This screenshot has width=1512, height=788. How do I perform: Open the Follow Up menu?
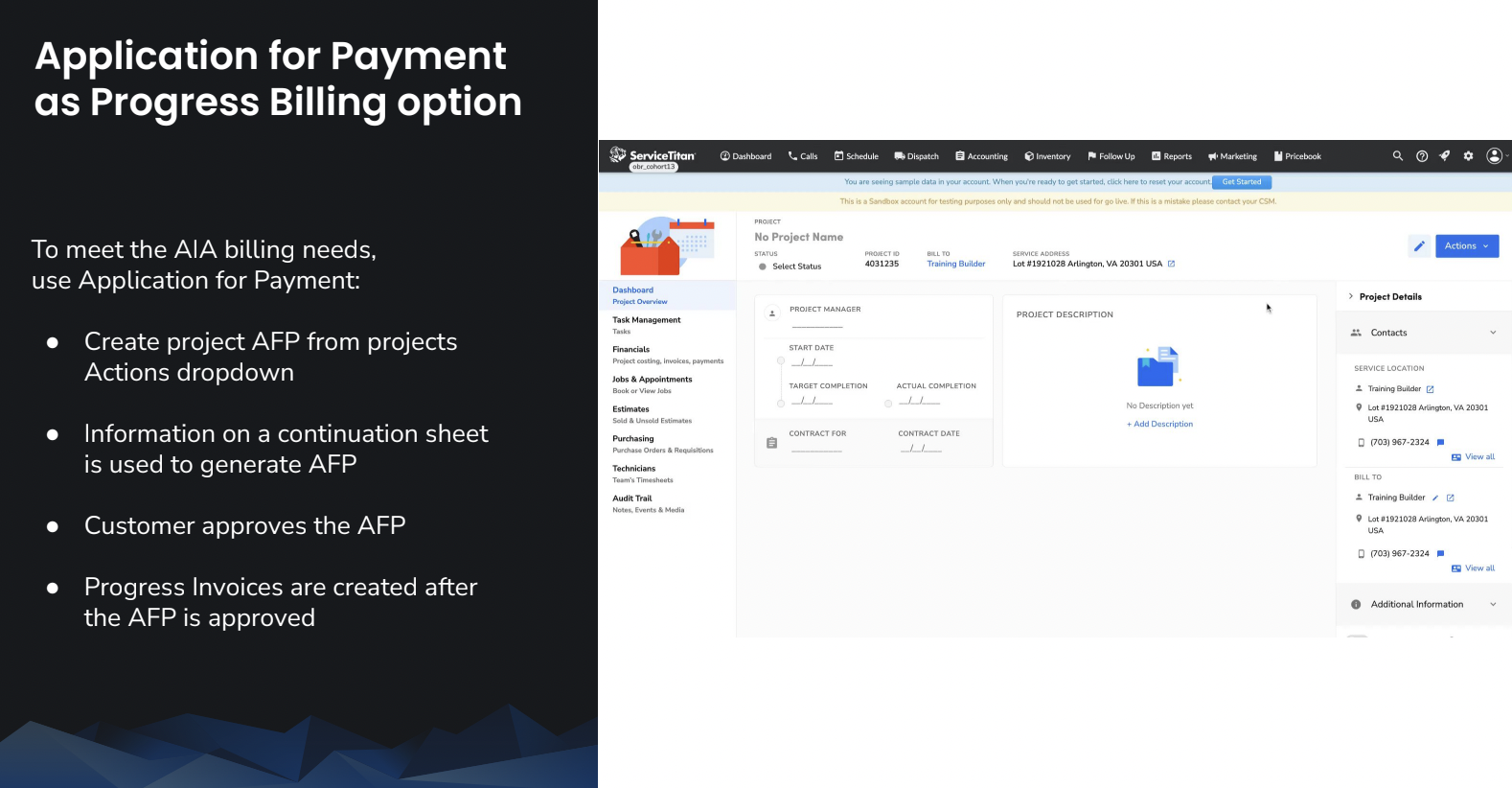pos(1111,156)
